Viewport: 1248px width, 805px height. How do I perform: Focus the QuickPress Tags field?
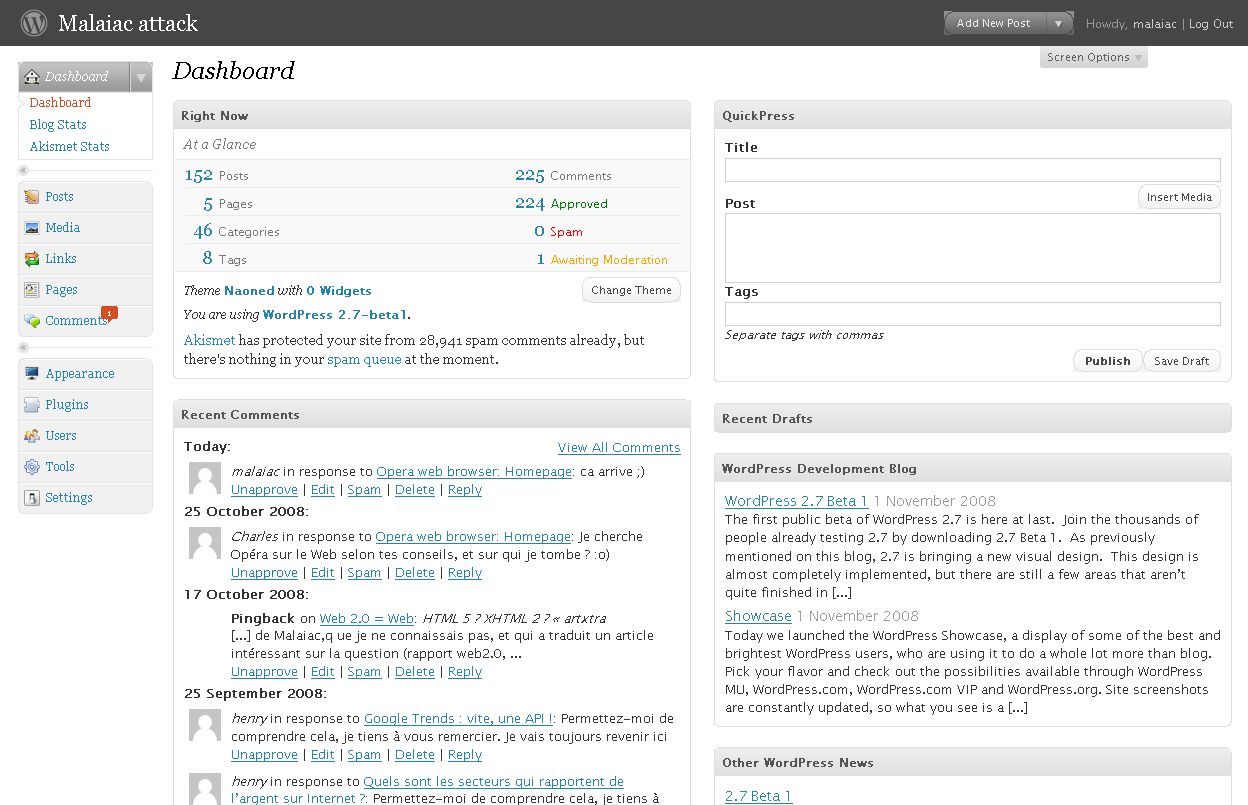click(x=973, y=314)
